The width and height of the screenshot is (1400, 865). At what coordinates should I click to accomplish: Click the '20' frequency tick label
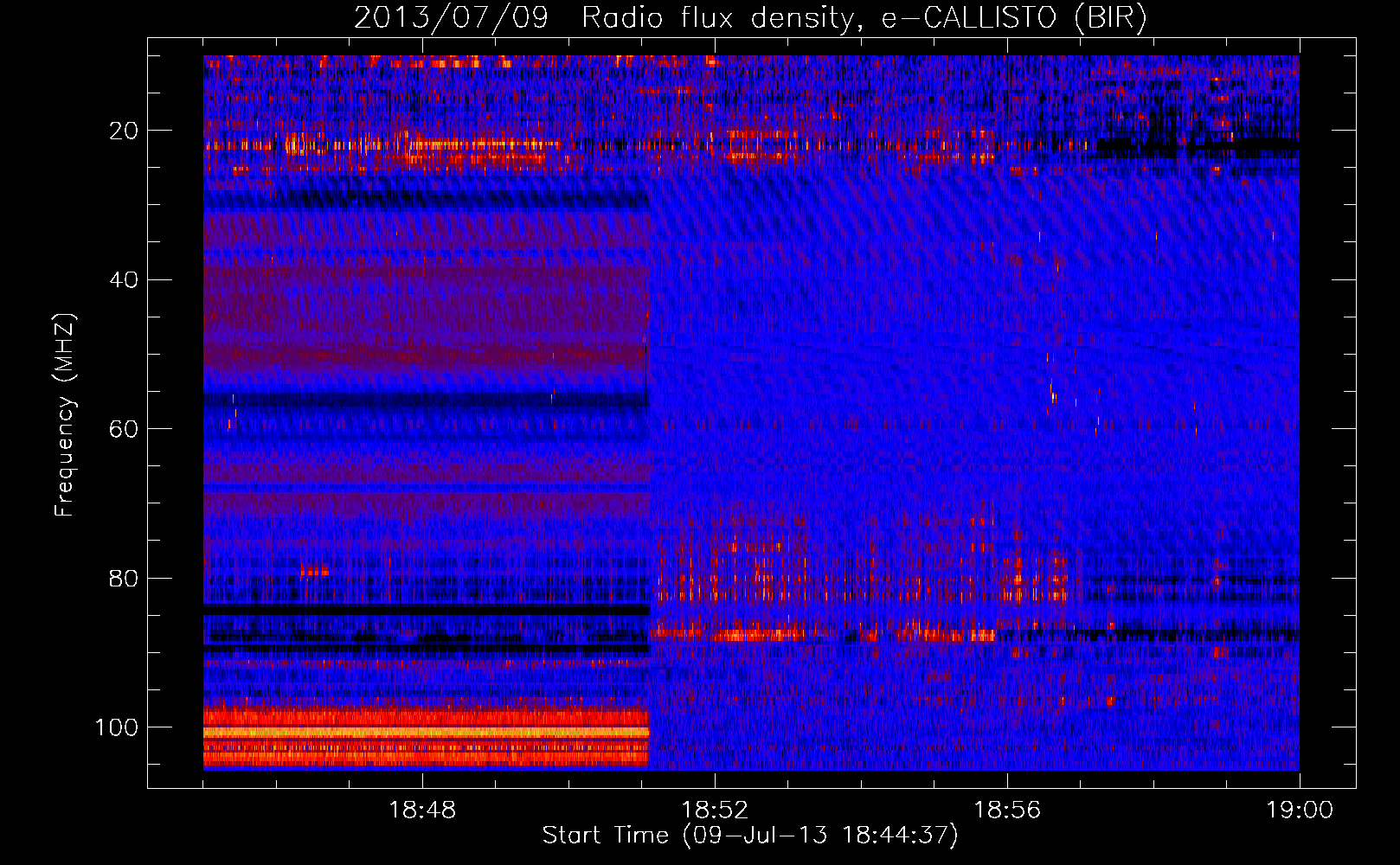[124, 131]
